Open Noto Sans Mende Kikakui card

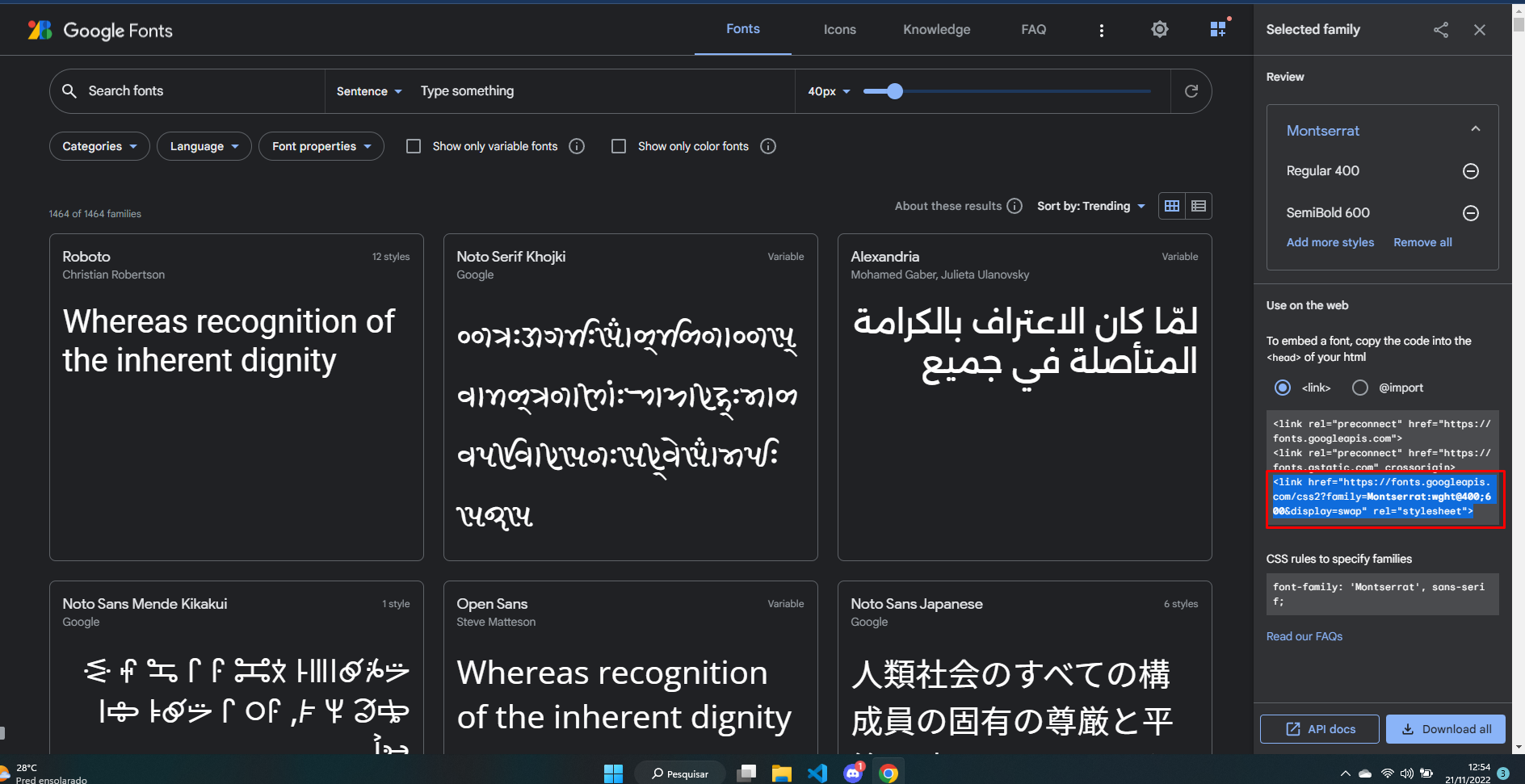tap(237, 668)
